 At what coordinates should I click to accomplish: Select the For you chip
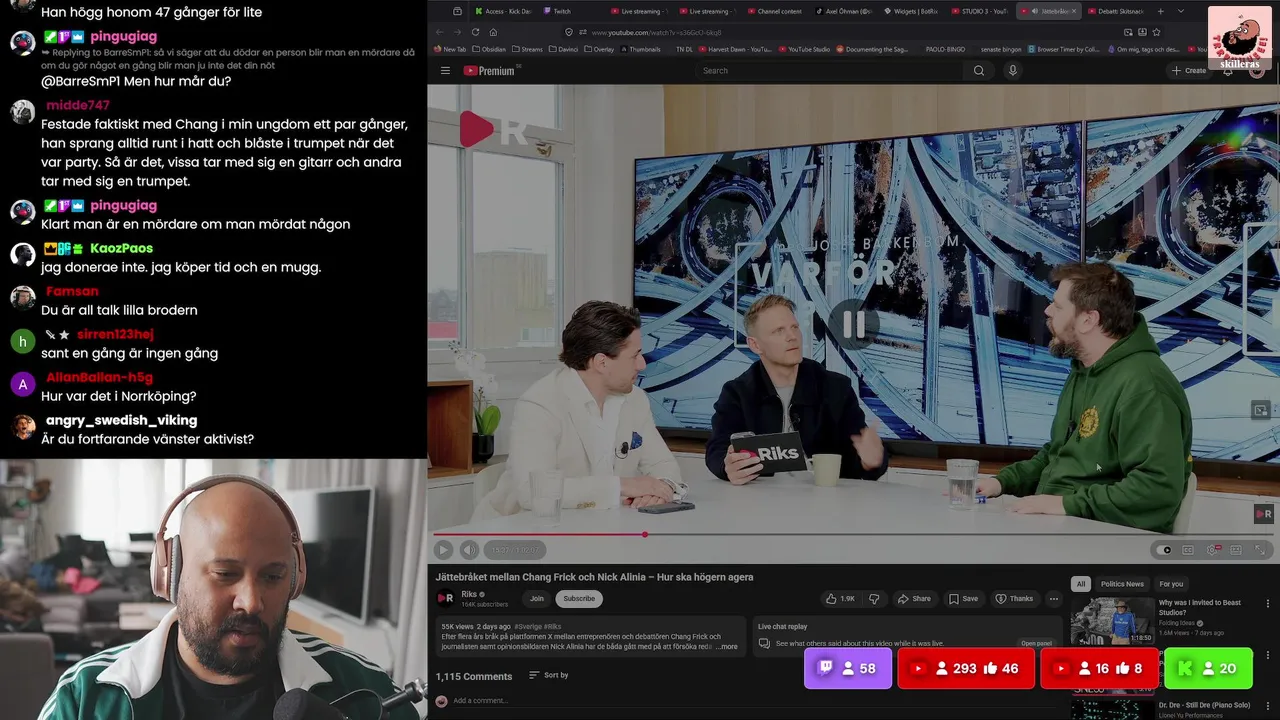coord(1171,584)
